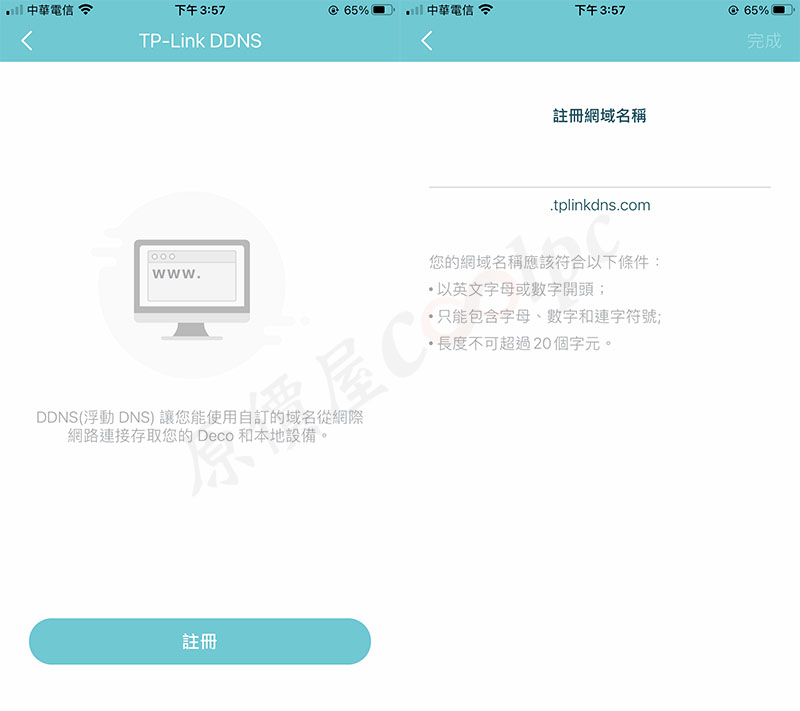This screenshot has height=711, width=800.
Task: Tap the .tplinkdns.com suffix text
Action: (600, 205)
